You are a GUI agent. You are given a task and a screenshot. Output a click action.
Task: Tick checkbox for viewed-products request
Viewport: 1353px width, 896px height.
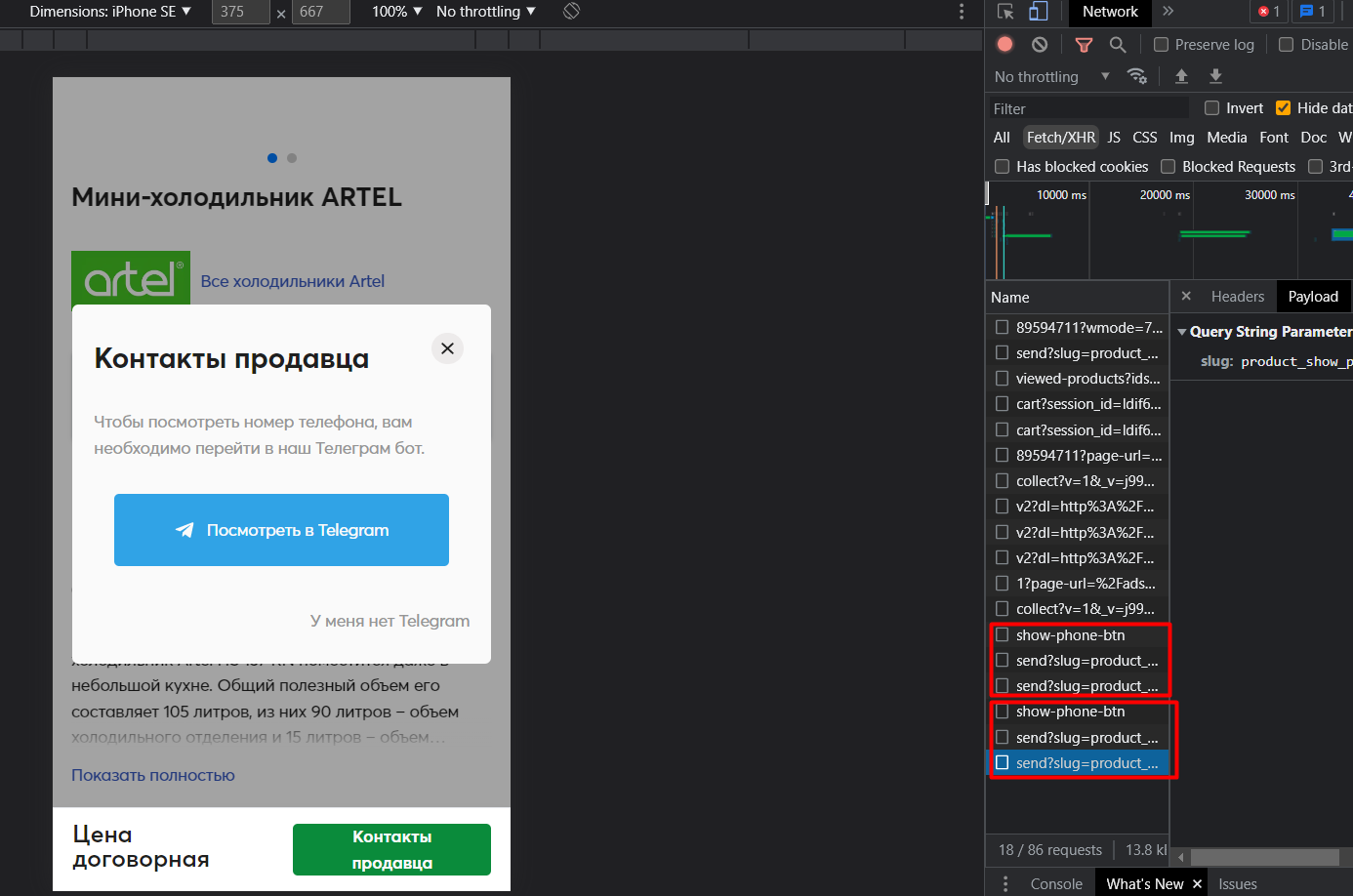click(x=1002, y=379)
